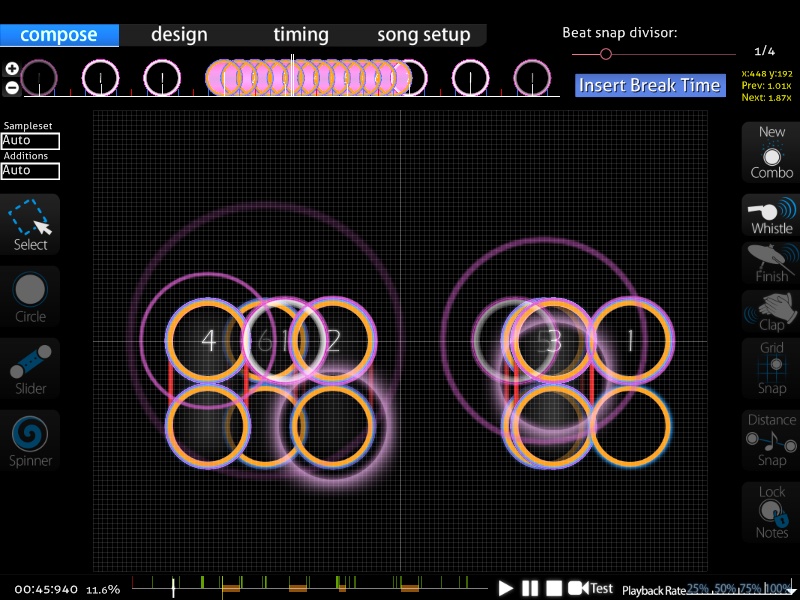Select hit circle number 4 in playfield
The image size is (800, 600).
[208, 340]
